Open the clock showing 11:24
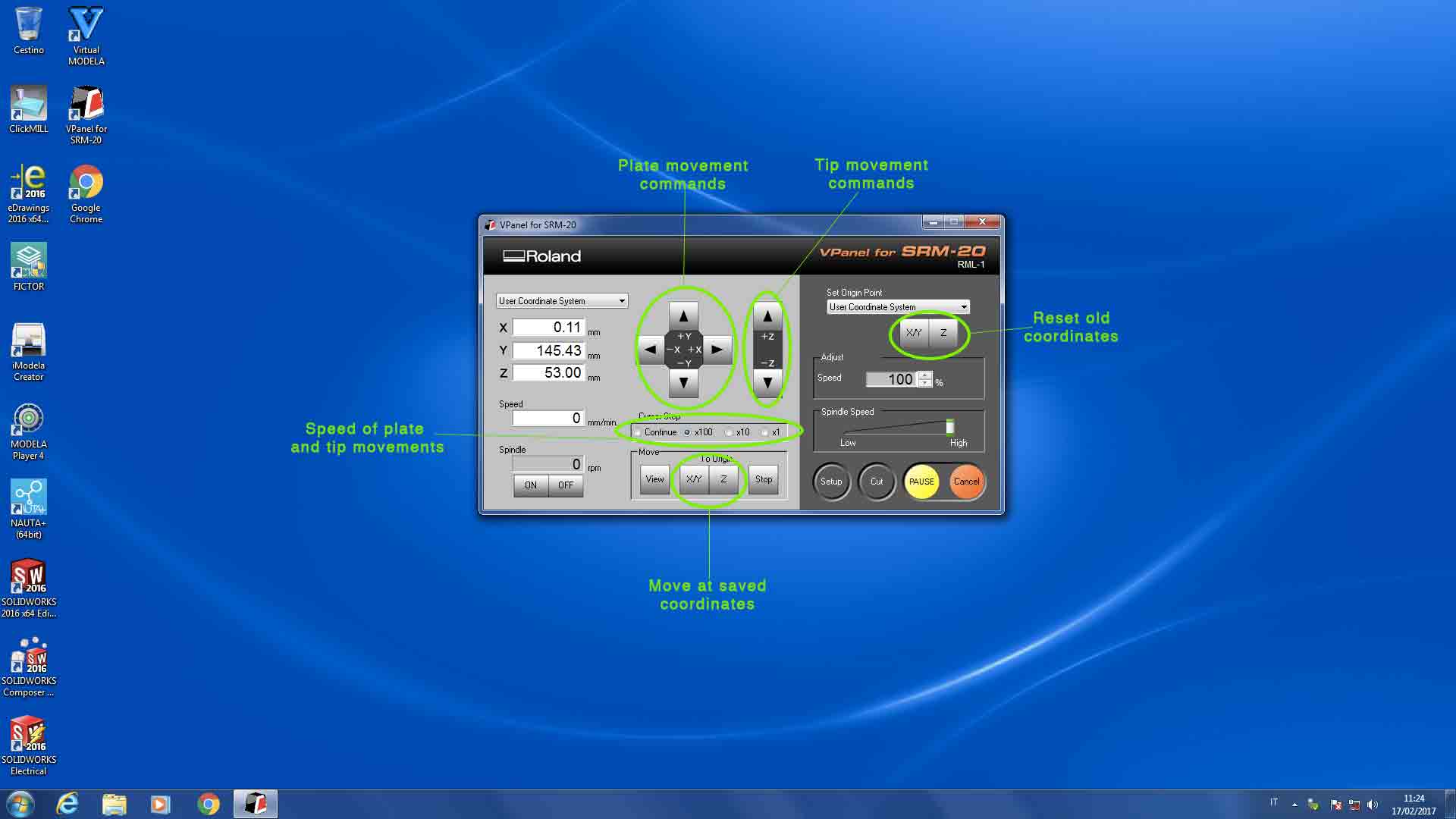This screenshot has height=819, width=1456. pyautogui.click(x=1414, y=805)
